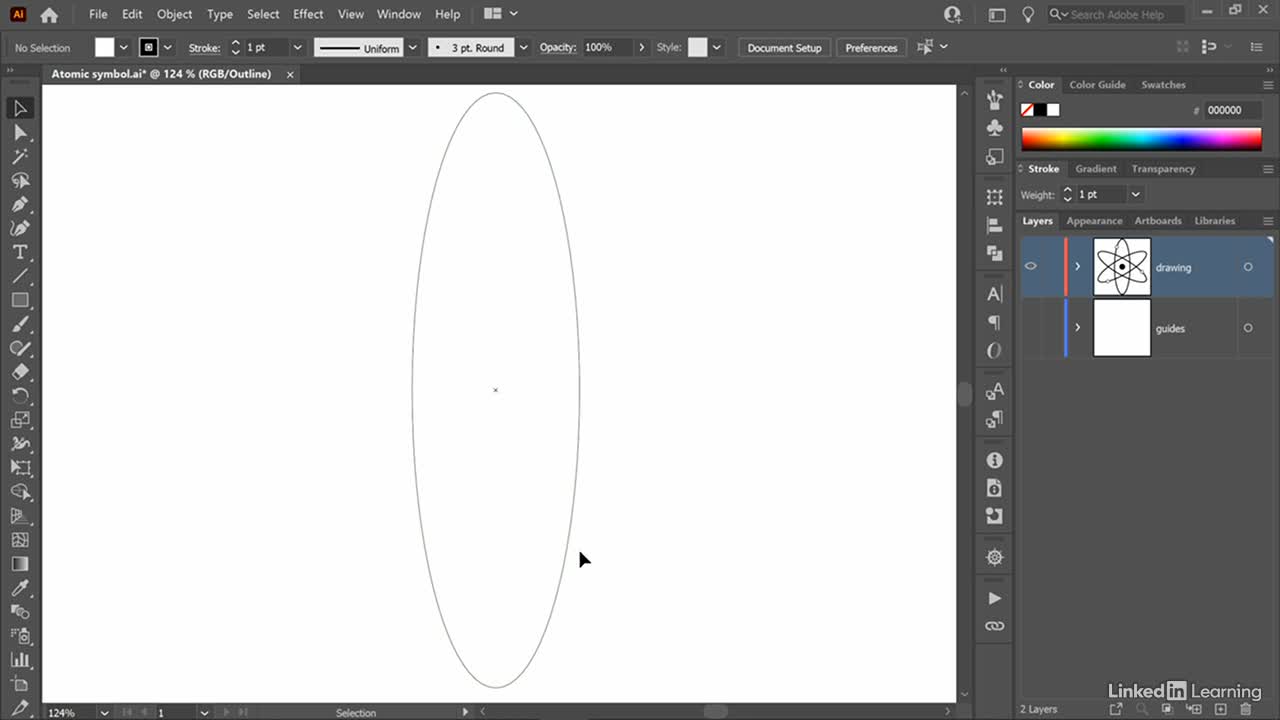Select the Selection tool arrow
The image size is (1280, 720).
click(x=20, y=108)
